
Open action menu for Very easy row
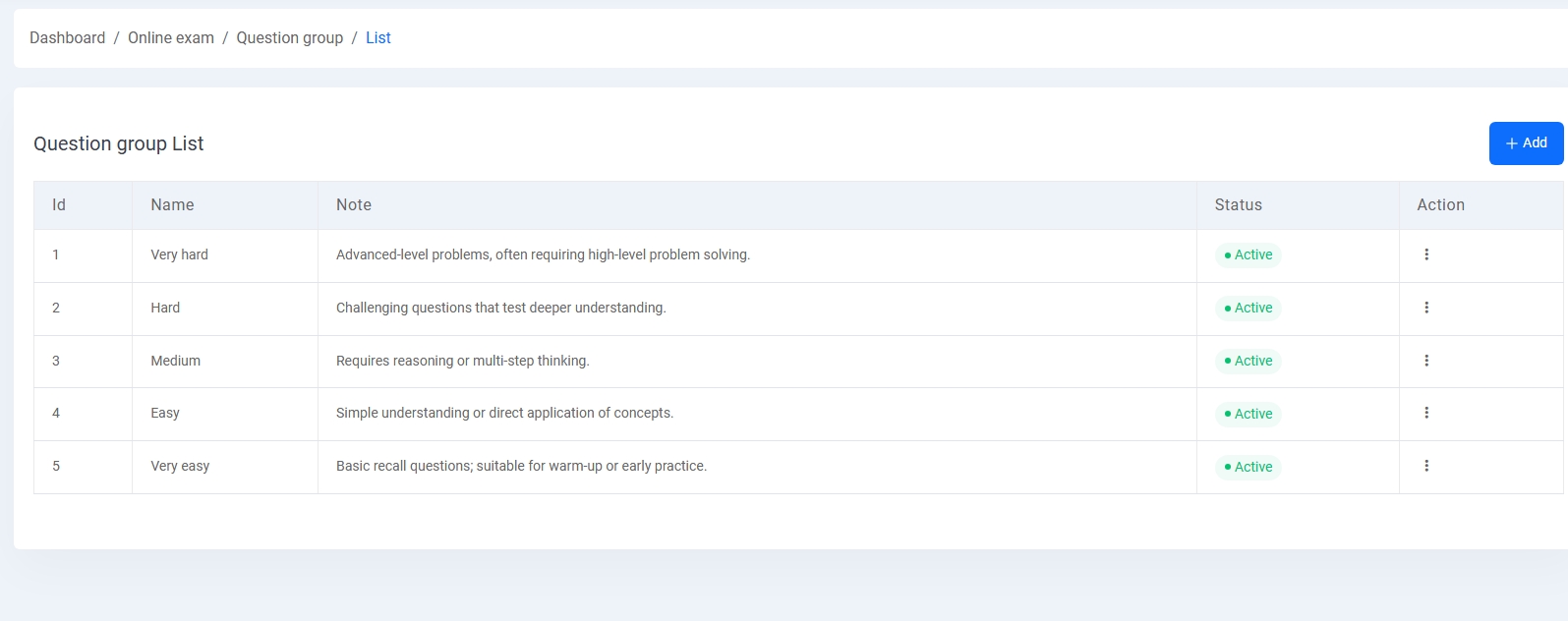(1425, 466)
